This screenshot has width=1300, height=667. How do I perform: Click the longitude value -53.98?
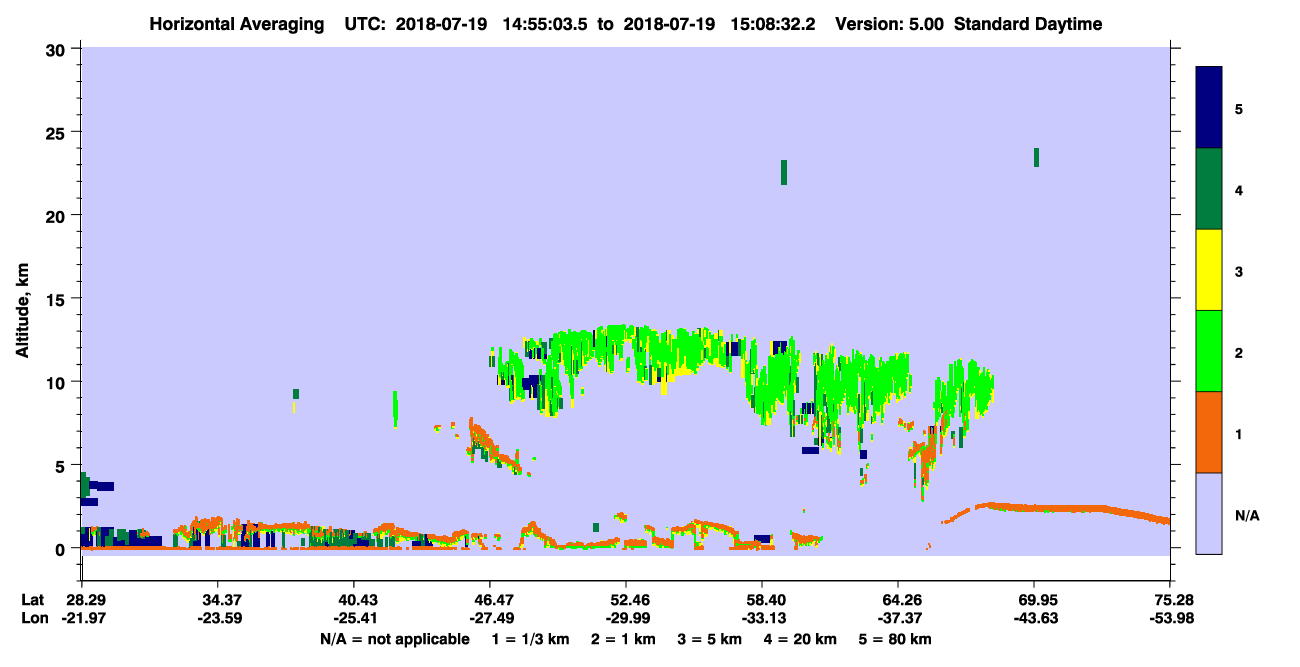click(1169, 618)
